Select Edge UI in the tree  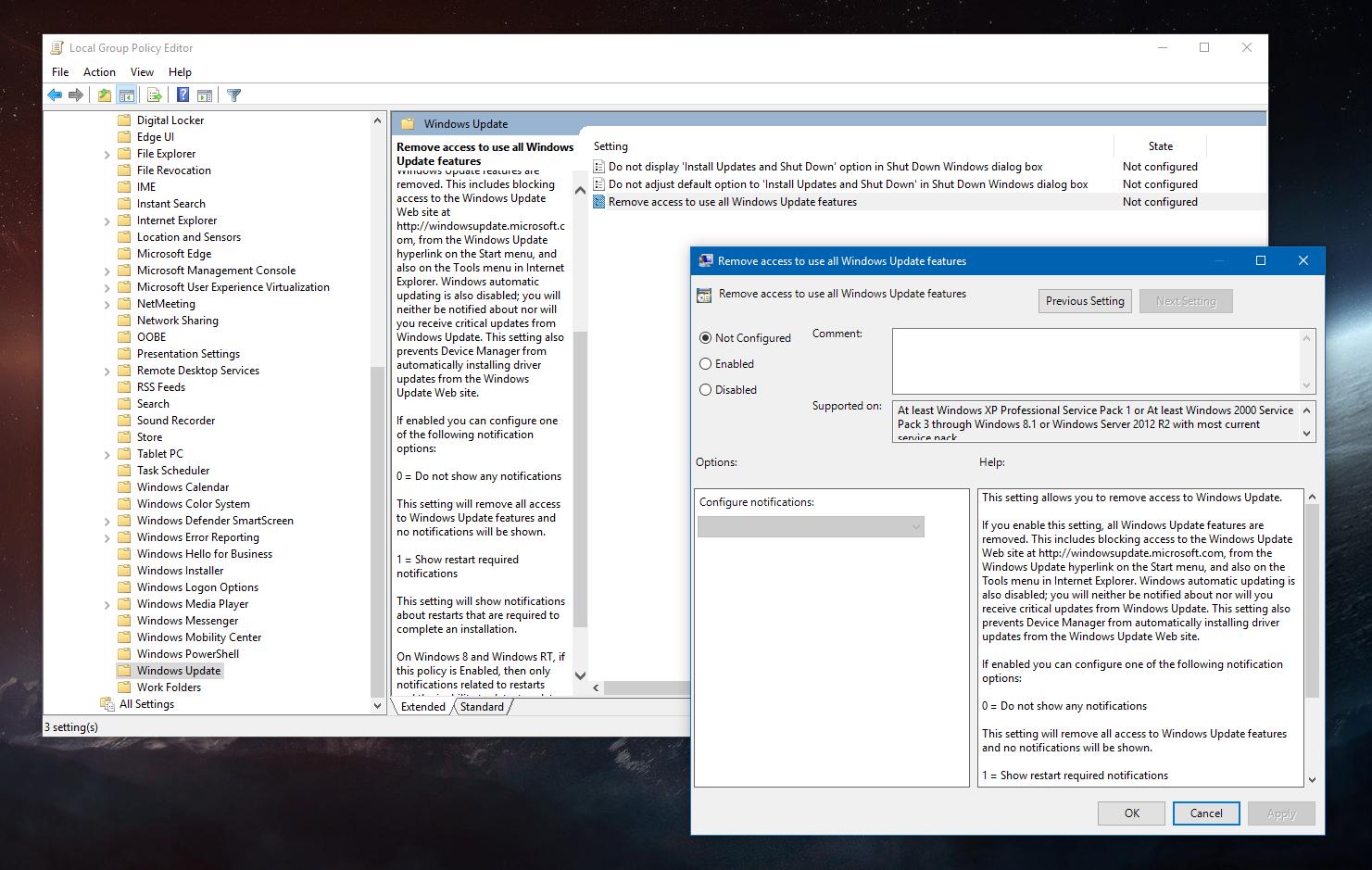(156, 137)
